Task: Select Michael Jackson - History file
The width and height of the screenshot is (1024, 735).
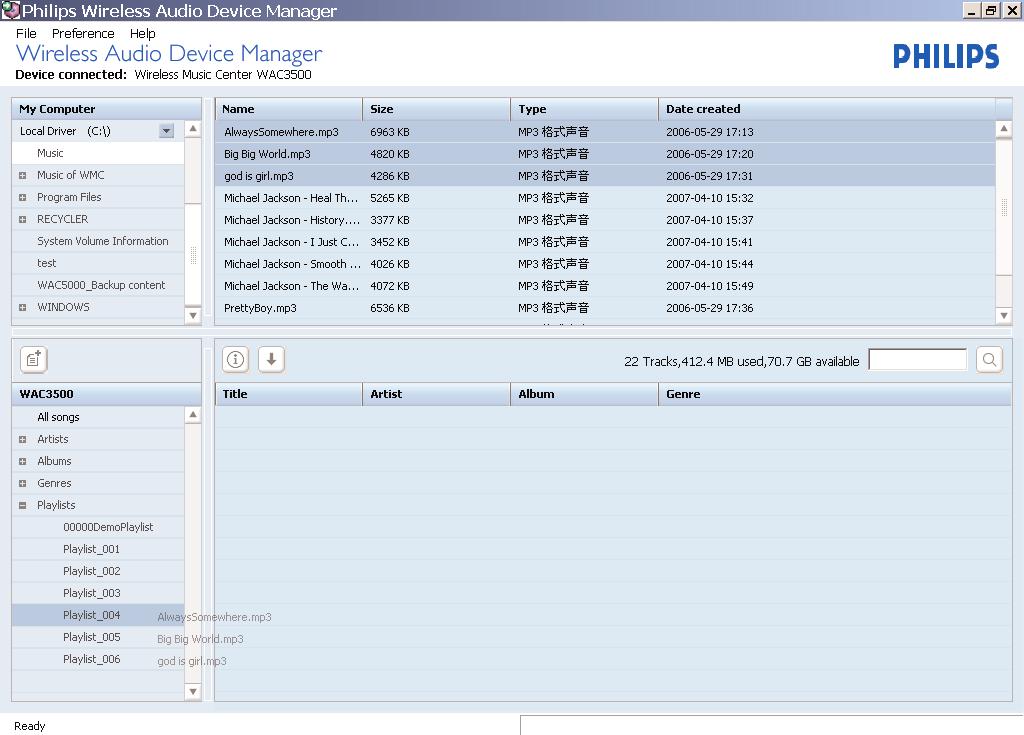Action: click(x=605, y=220)
